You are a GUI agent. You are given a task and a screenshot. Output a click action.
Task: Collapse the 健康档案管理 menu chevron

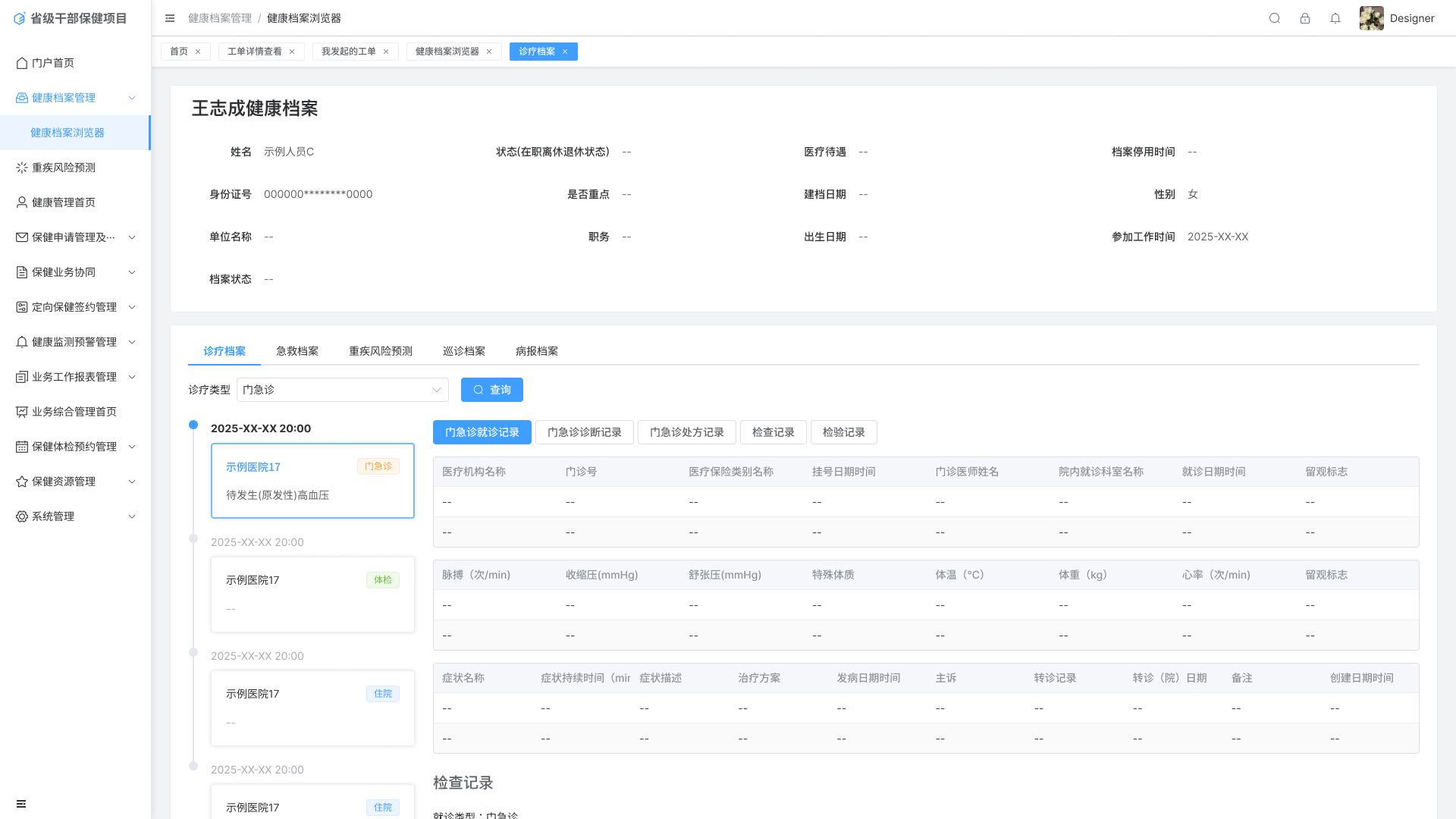coord(132,98)
